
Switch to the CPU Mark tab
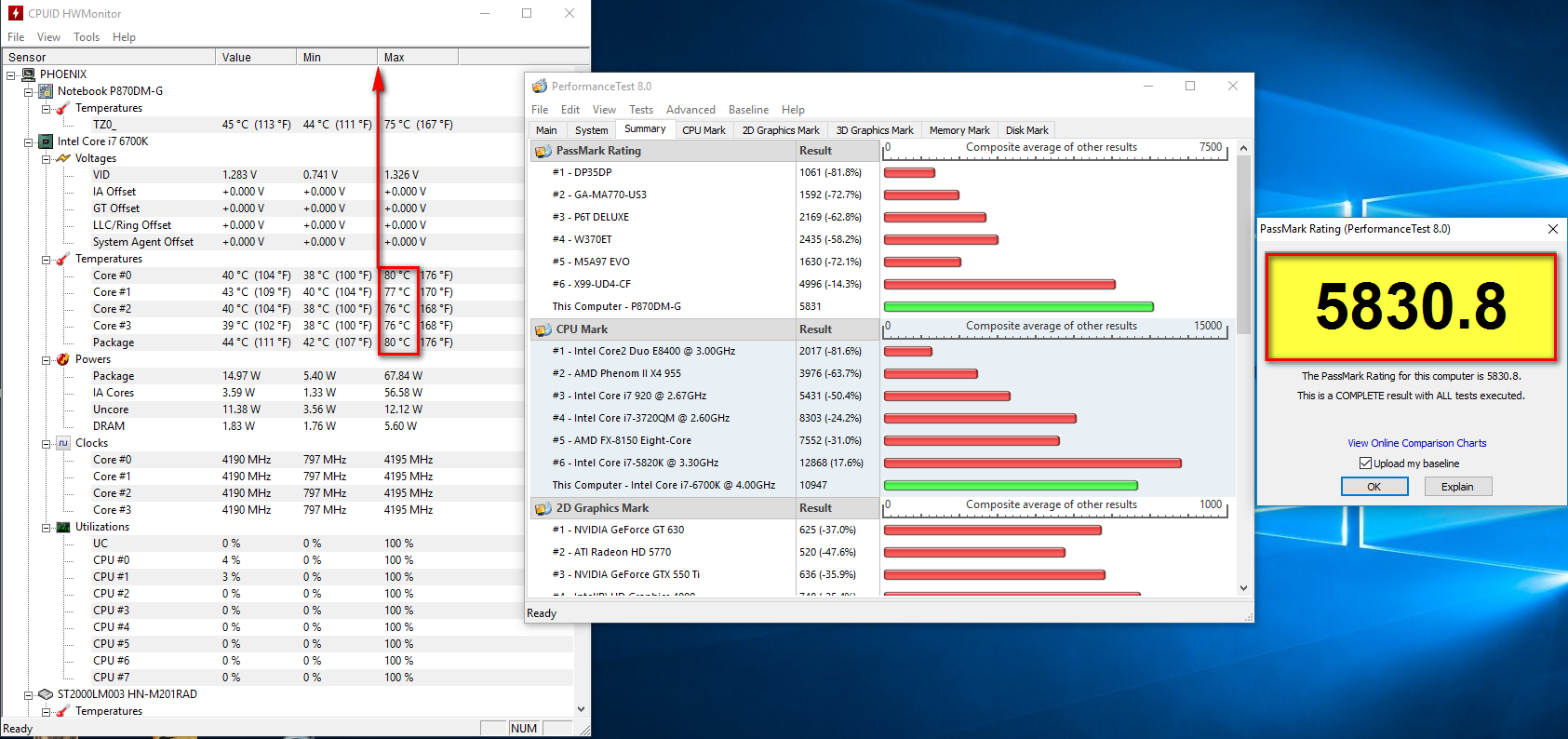[x=704, y=130]
